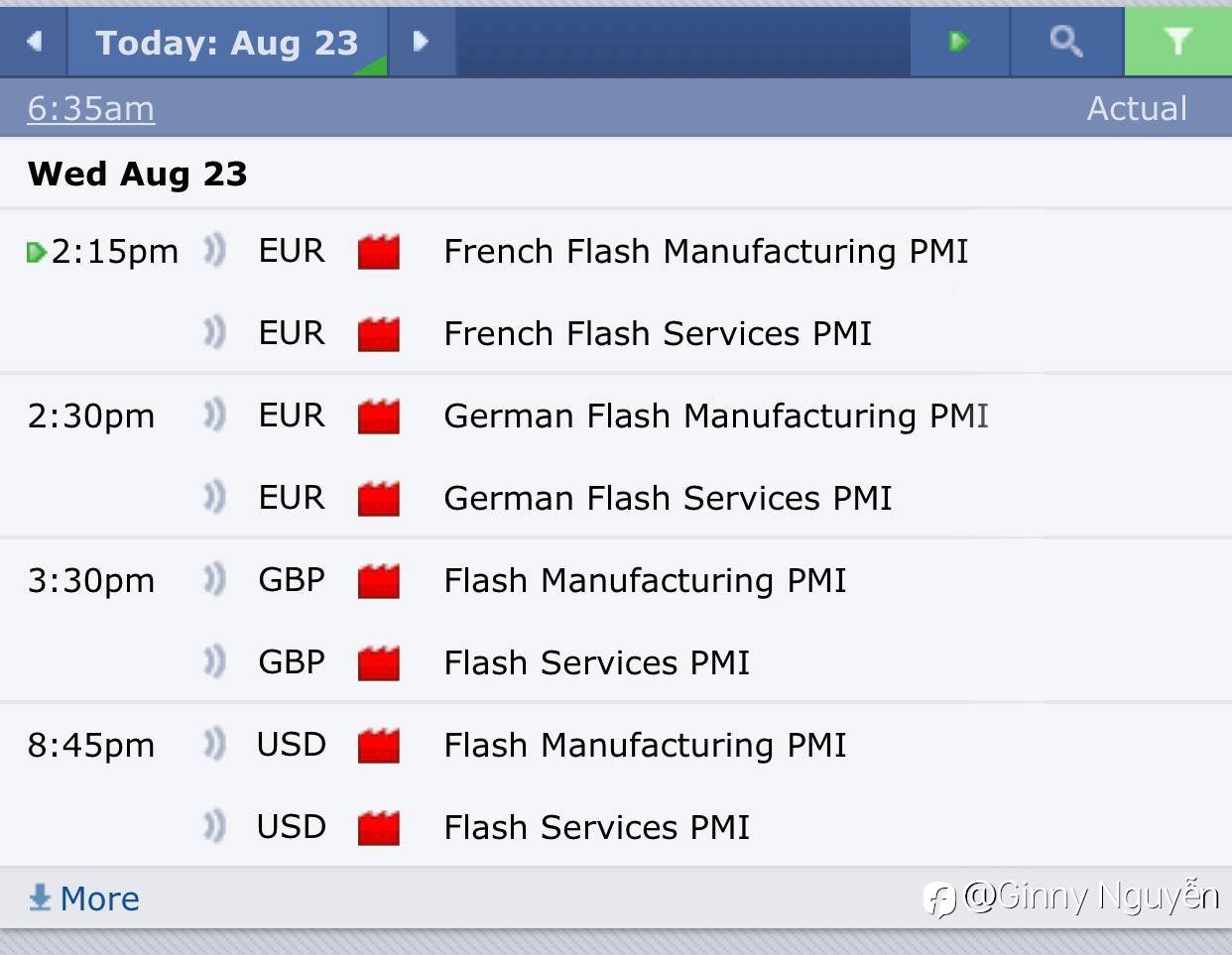Open German Flash Manufacturing PMI event details

tap(715, 416)
